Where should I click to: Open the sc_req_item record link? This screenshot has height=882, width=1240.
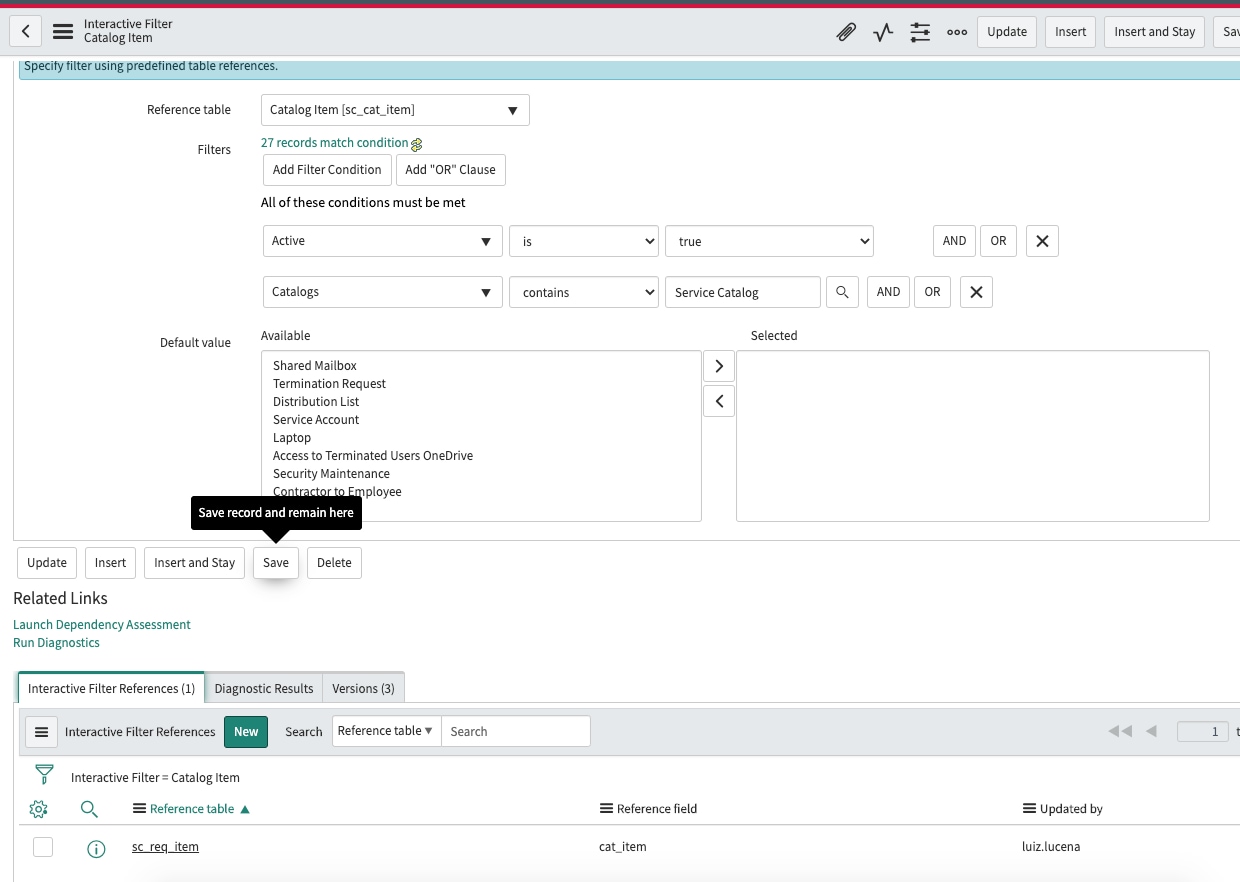click(165, 847)
